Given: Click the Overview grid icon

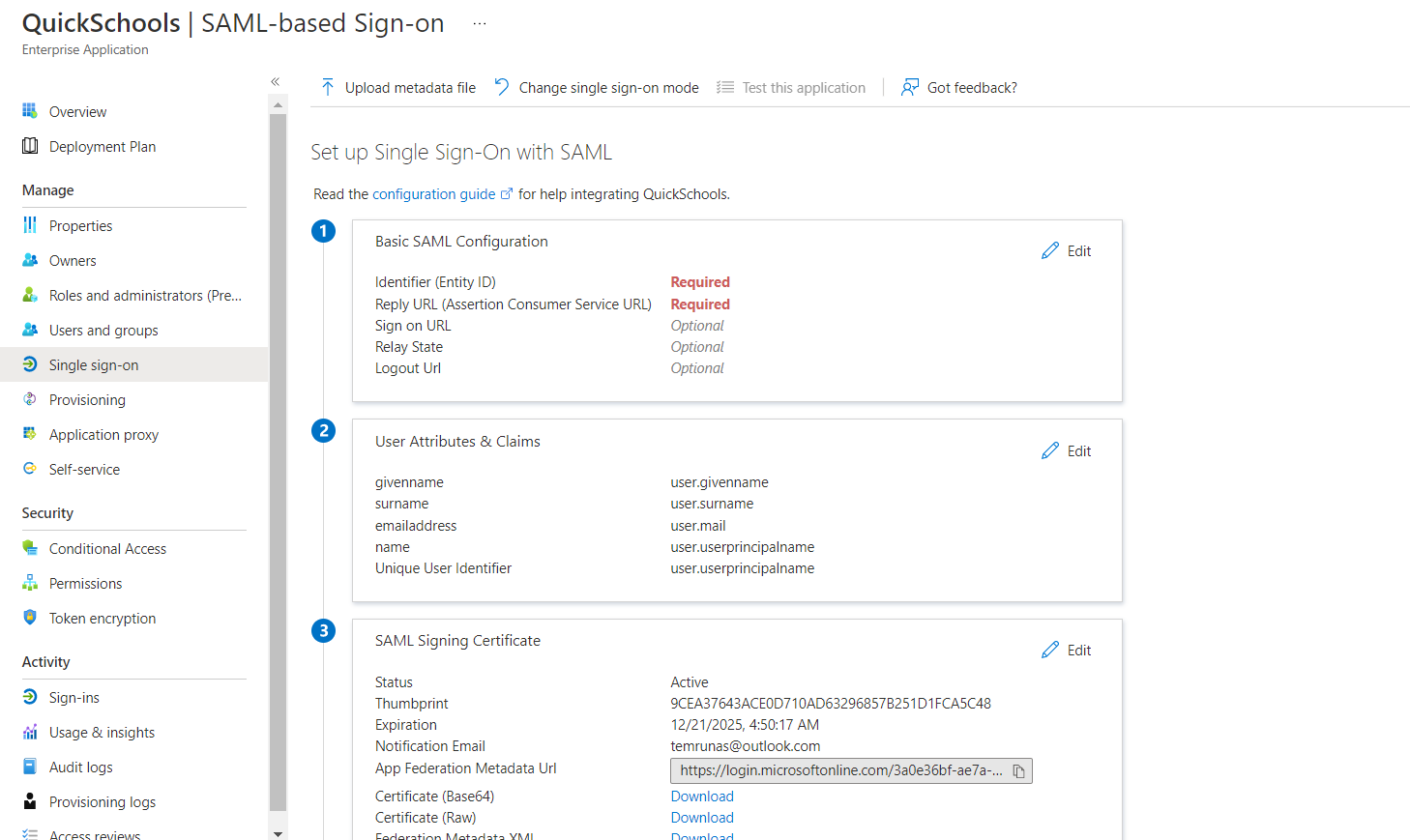Looking at the screenshot, I should click(30, 111).
